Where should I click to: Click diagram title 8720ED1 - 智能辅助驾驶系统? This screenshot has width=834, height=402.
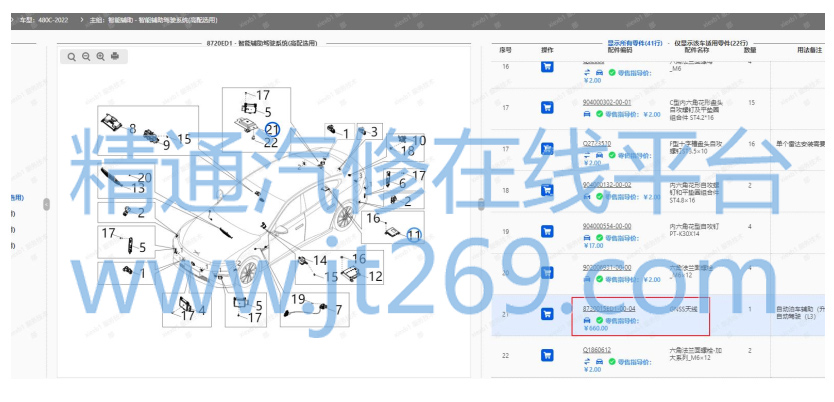(262, 43)
